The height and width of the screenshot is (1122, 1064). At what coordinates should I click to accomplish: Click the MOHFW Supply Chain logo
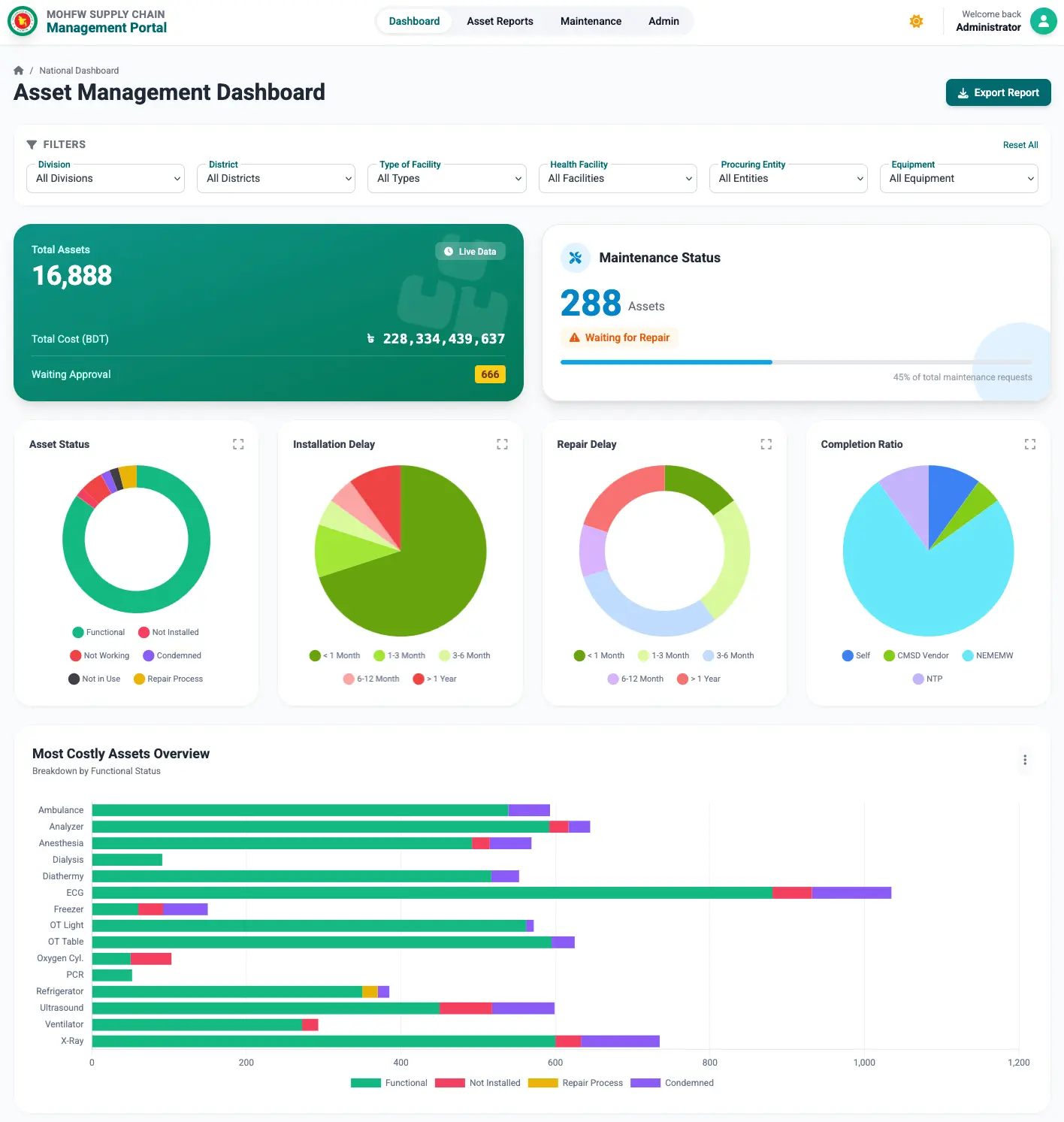point(22,22)
